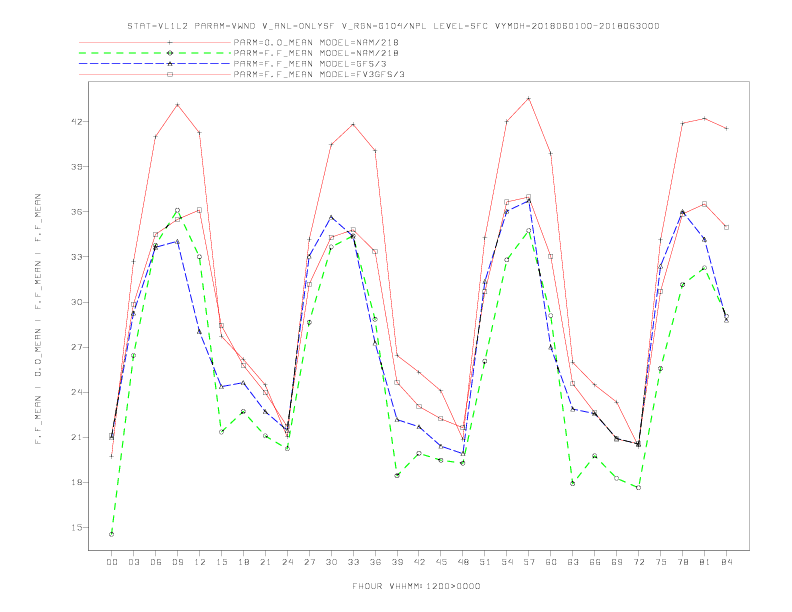Click x-axis forecast hour label 27
The height and width of the screenshot is (612, 792).
click(x=309, y=562)
